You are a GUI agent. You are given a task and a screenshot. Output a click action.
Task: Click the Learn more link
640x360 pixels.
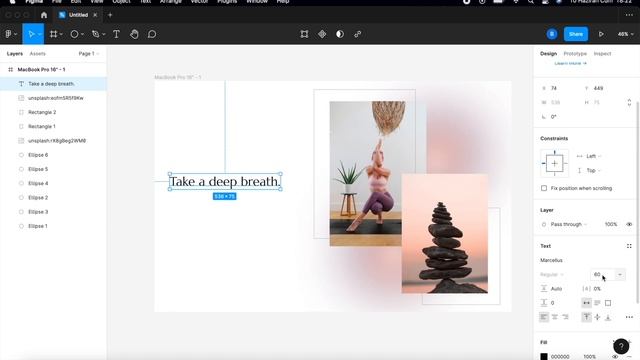click(x=570, y=64)
